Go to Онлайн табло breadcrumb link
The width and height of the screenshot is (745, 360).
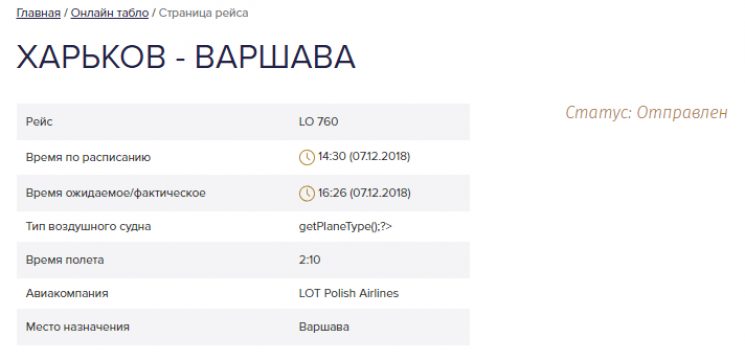110,13
